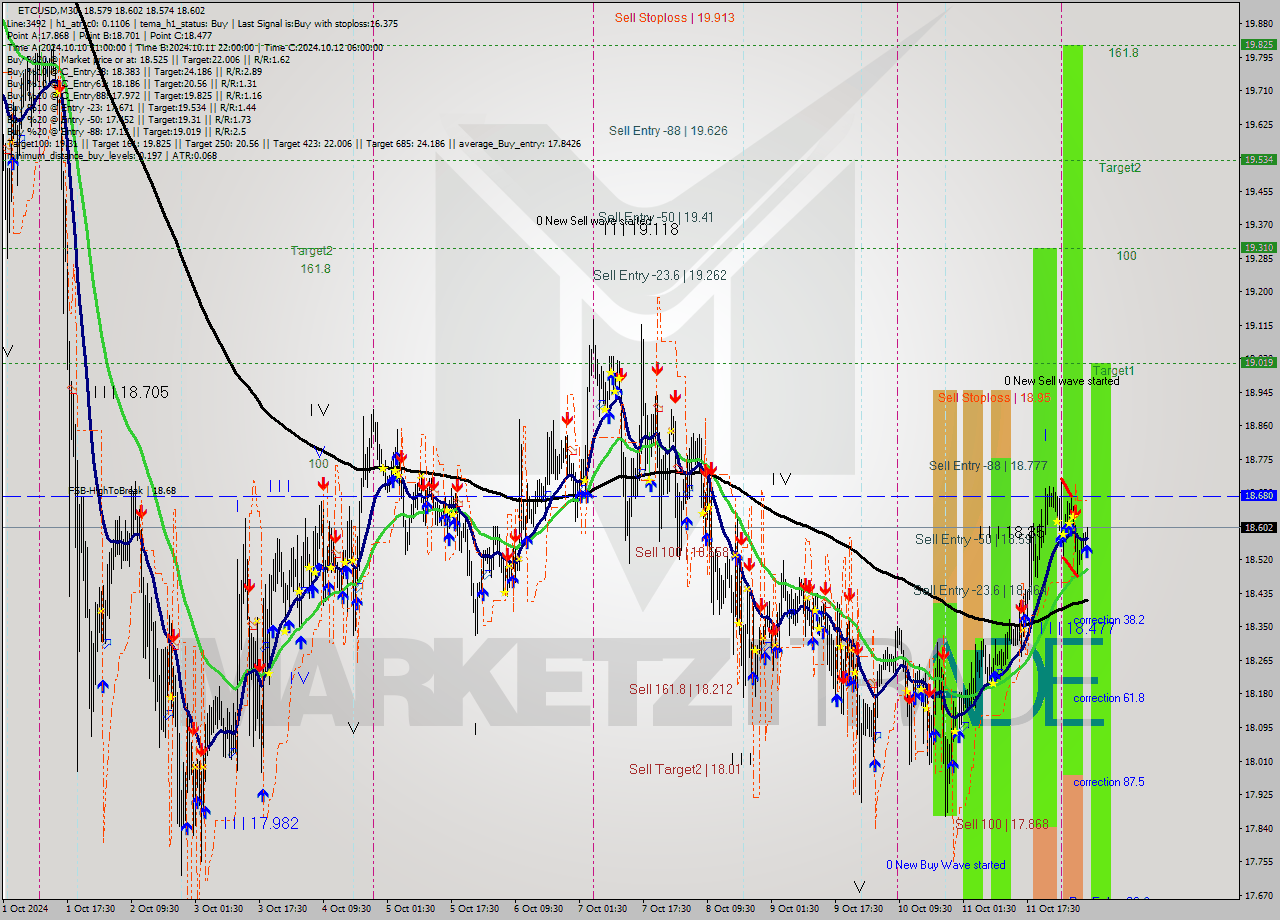Click the 19.019 green price tag
1280x920 pixels.
pos(1257,362)
